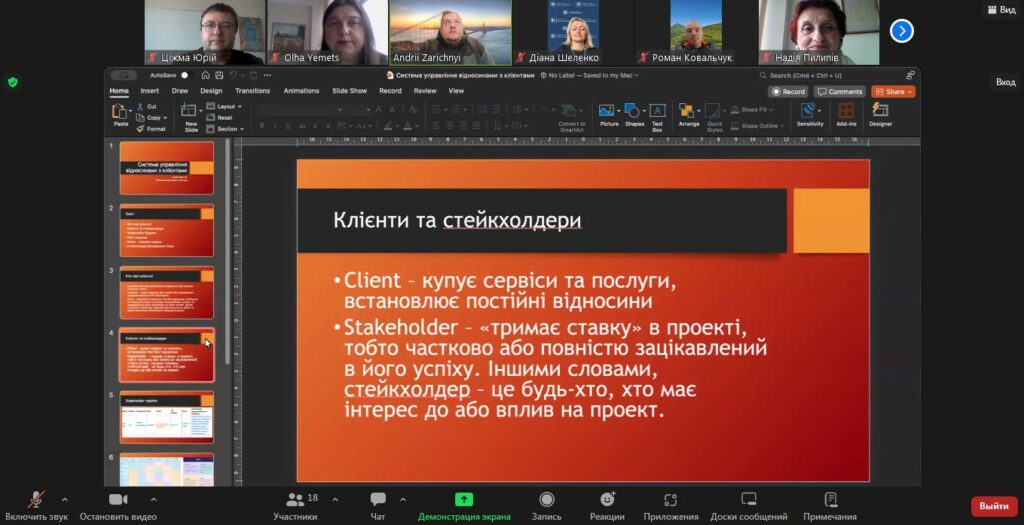1024x525 pixels.
Task: Click the PowerPoint Record button
Action: pyautogui.click(x=788, y=91)
